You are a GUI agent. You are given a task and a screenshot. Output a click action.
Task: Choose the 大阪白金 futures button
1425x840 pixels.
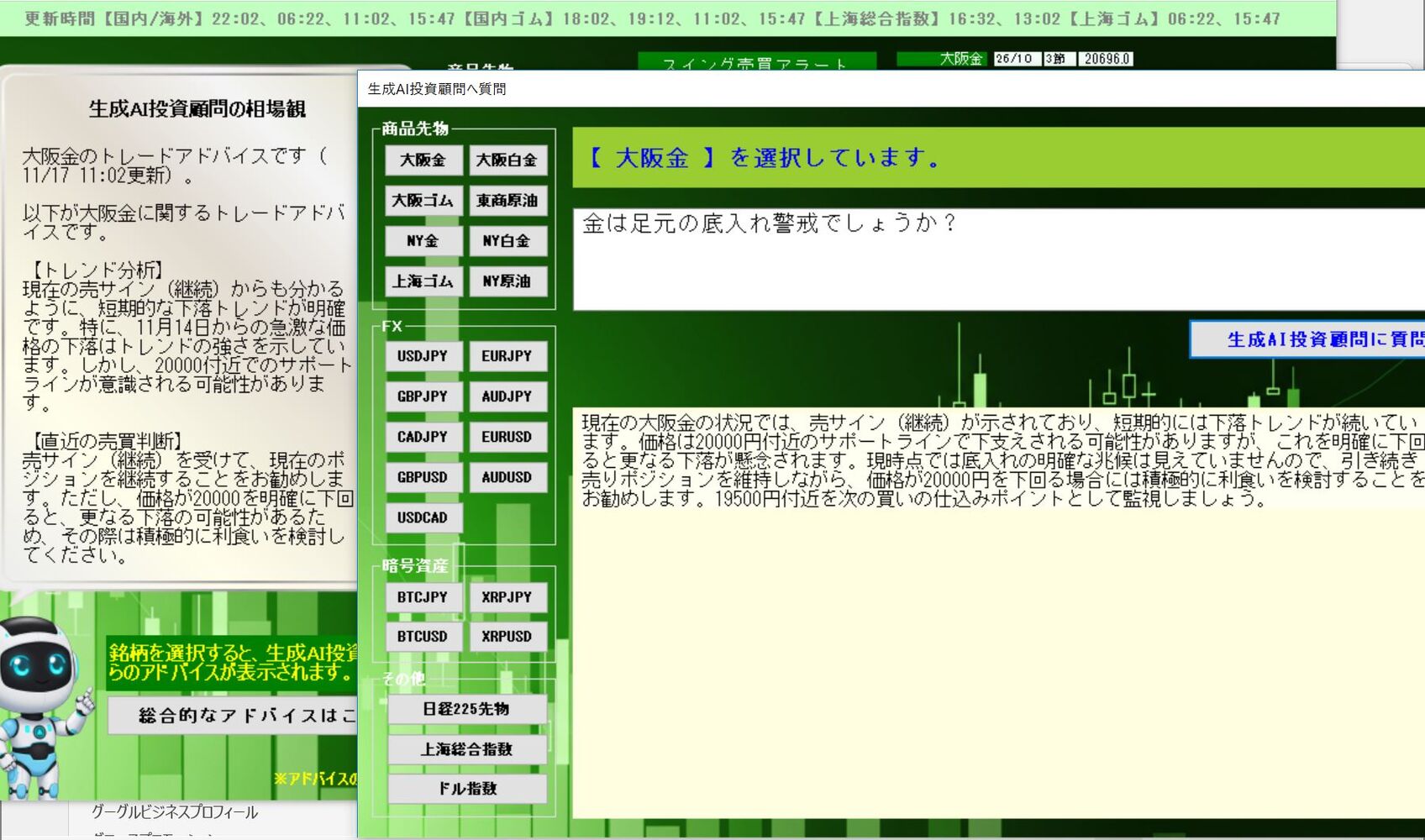[507, 160]
